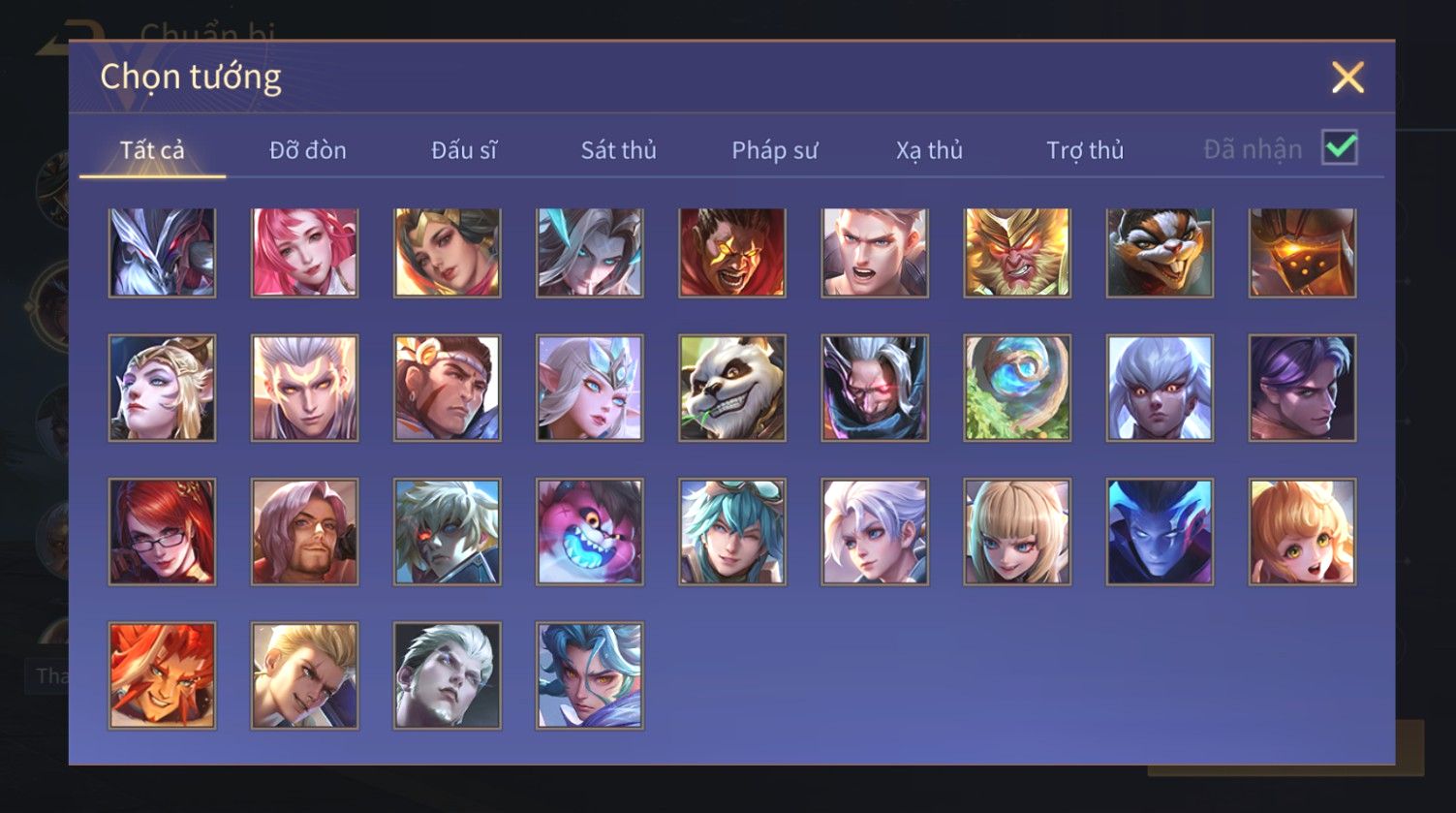Select the Tất cả tab
Viewport: 1456px width, 813px height.
152,150
